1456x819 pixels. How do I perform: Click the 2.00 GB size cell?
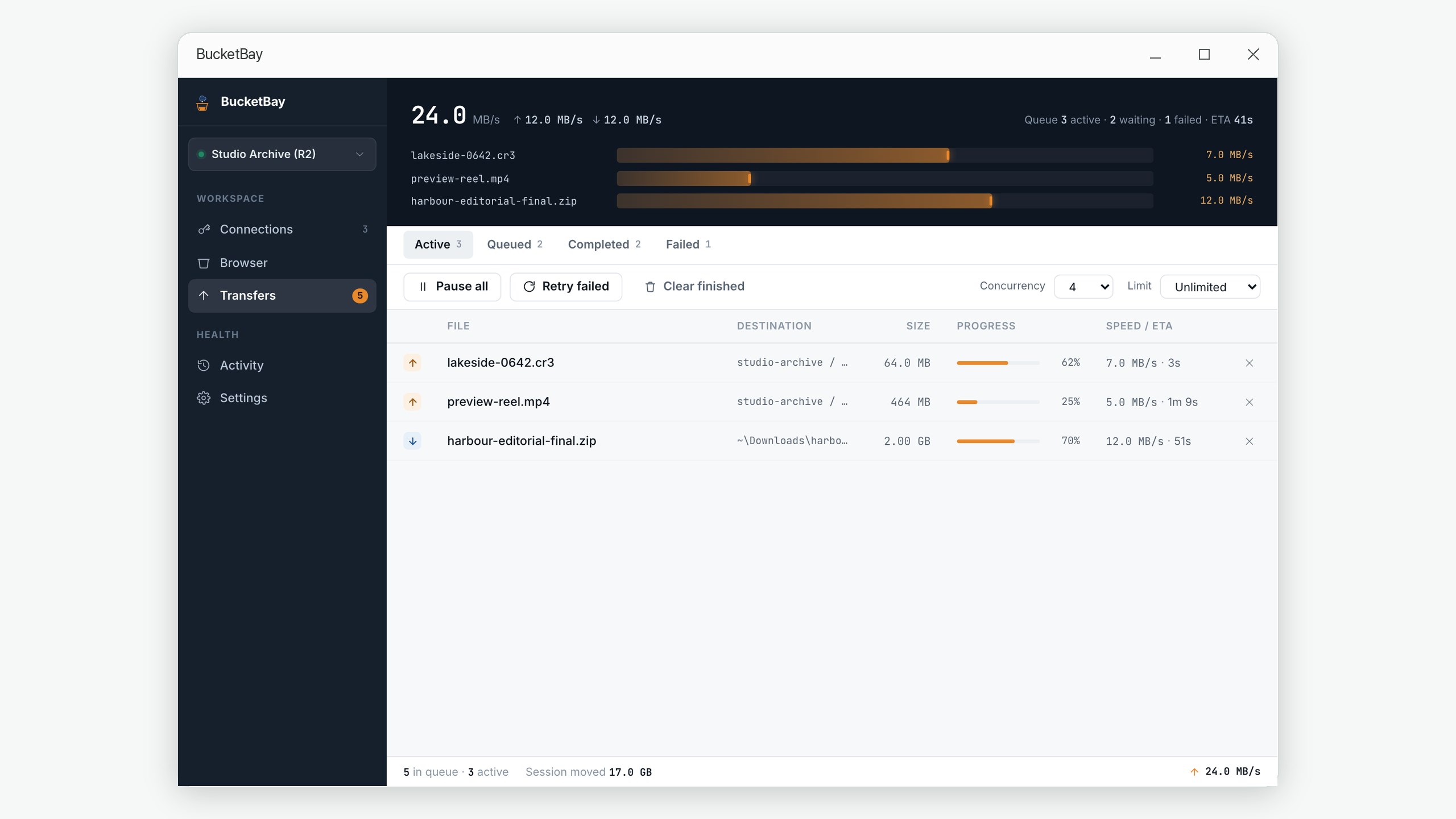(x=907, y=441)
